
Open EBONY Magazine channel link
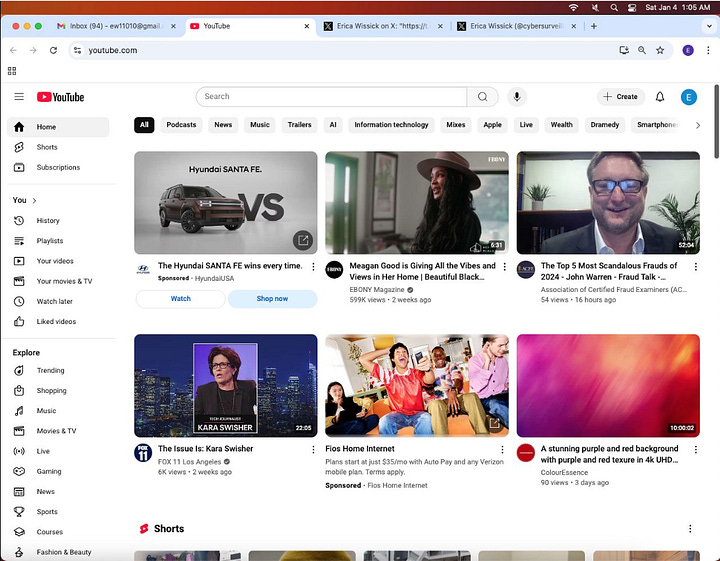[377, 290]
